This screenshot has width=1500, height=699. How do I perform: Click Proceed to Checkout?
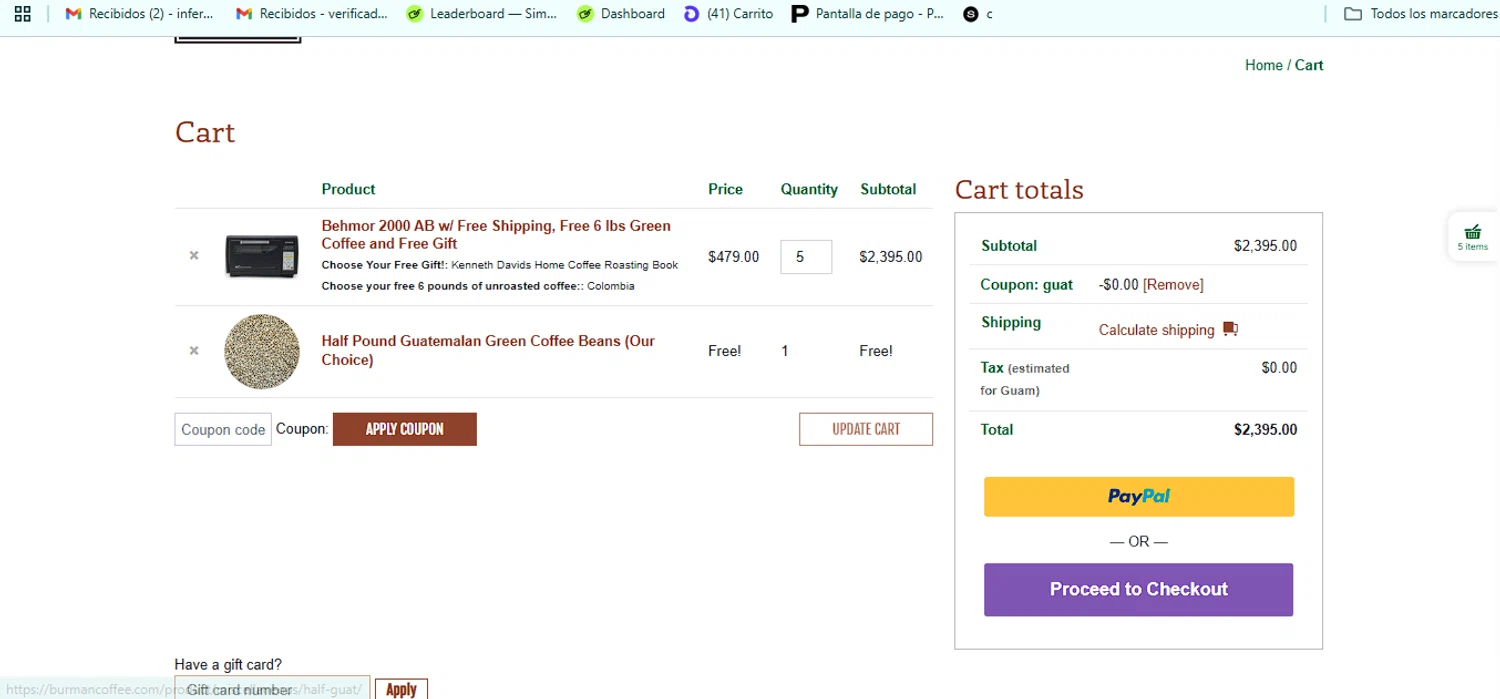(x=1139, y=590)
